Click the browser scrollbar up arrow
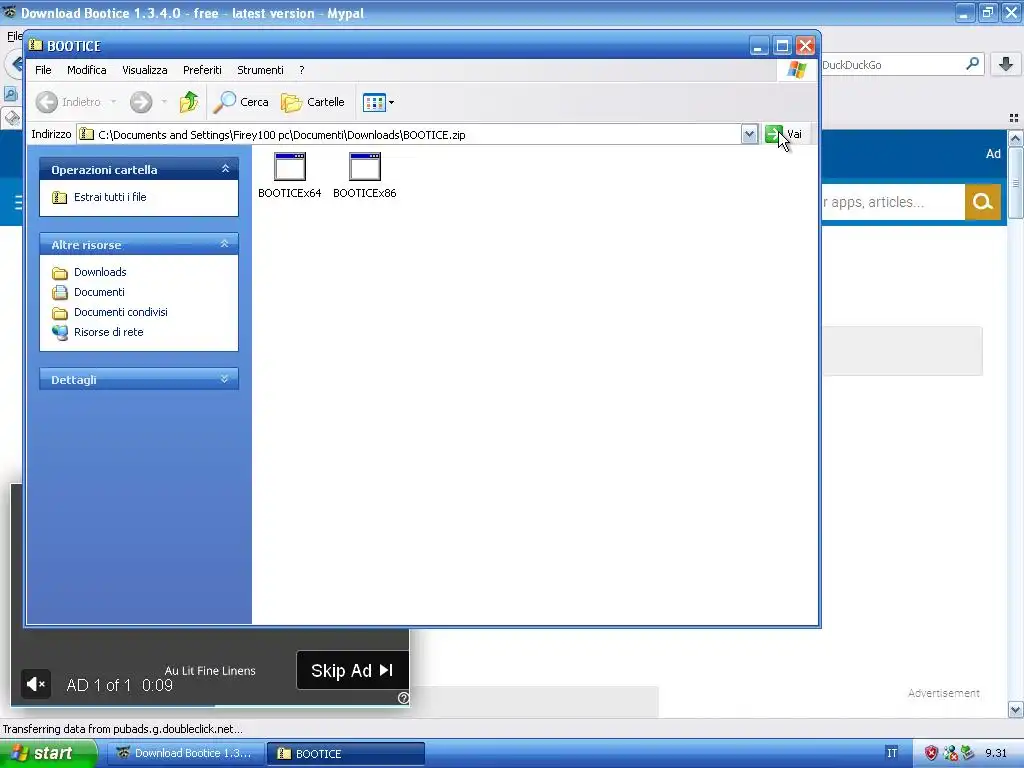 pyautogui.click(x=1016, y=138)
